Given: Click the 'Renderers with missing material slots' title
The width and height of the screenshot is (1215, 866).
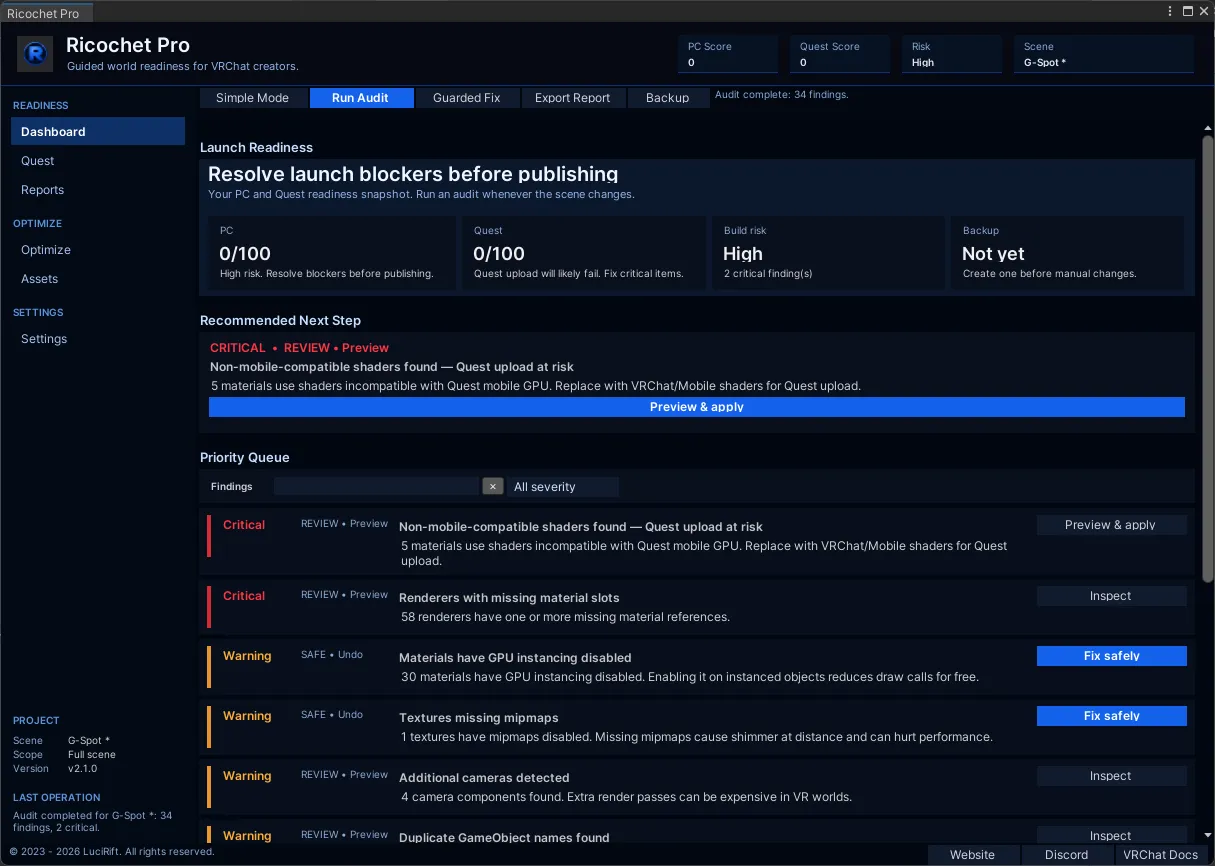Looking at the screenshot, I should click(x=509, y=598).
